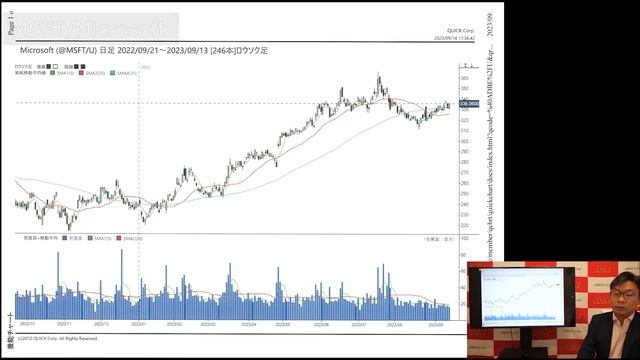This screenshot has width=640, height=360.
Task: Click the '2023/03' date axis label
Action: [x=208, y=324]
